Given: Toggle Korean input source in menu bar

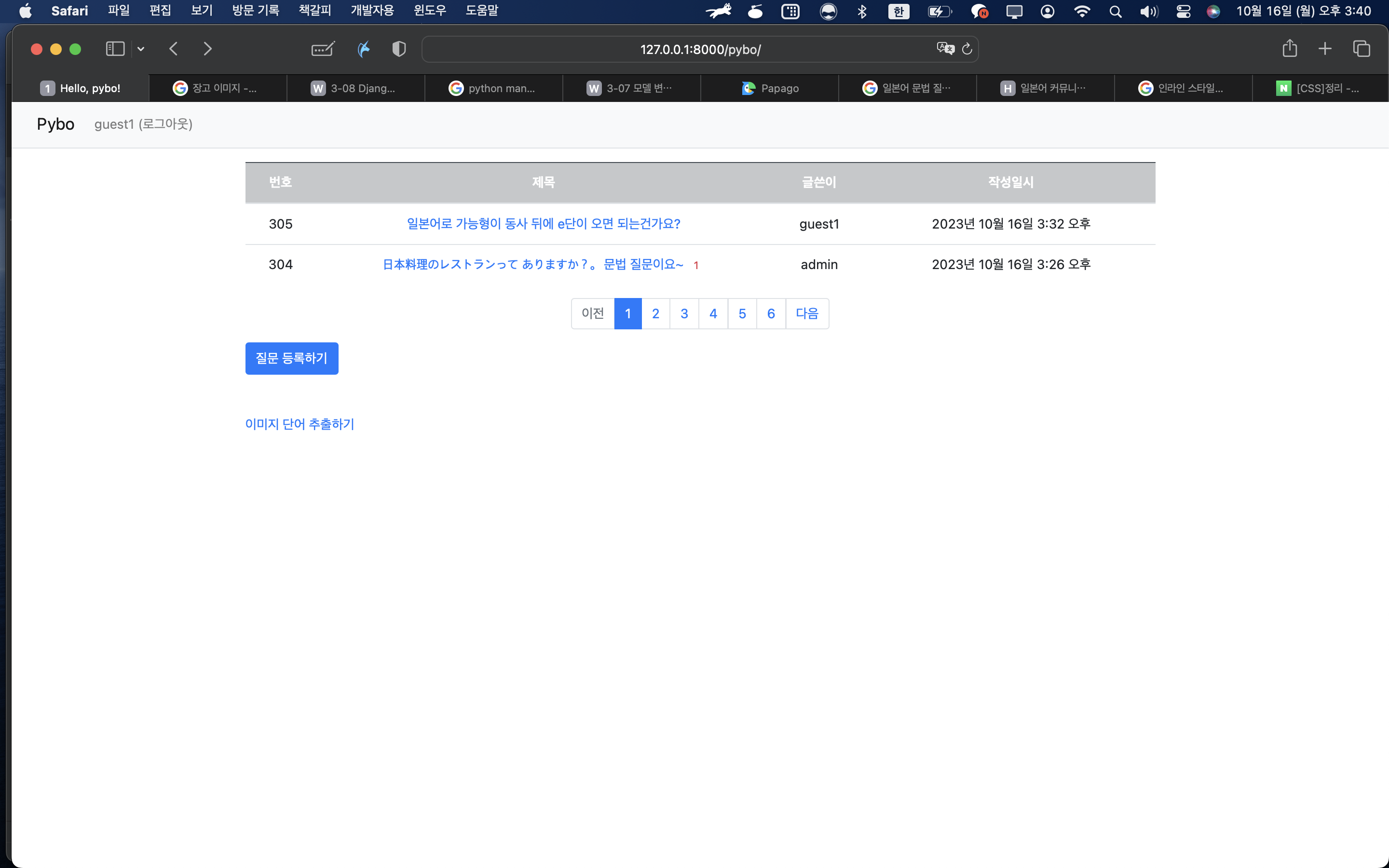Looking at the screenshot, I should click(x=898, y=12).
